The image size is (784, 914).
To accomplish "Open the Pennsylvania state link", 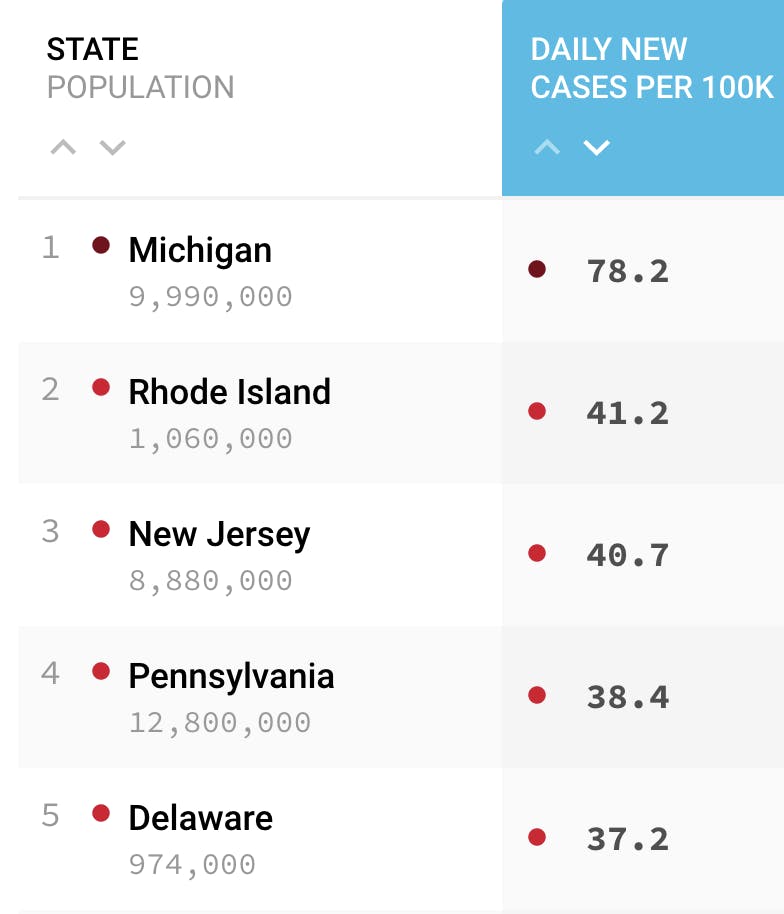I will click(x=231, y=676).
